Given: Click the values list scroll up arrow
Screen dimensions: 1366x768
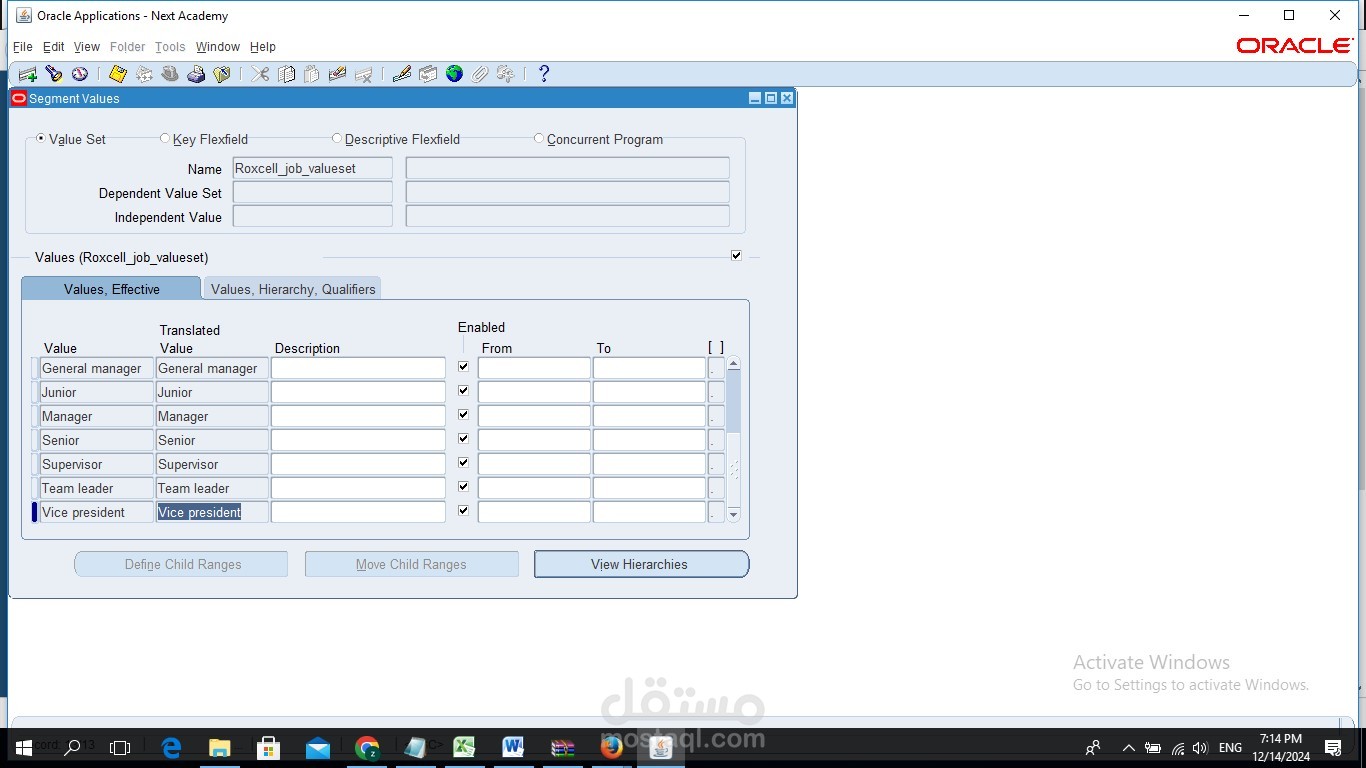Looking at the screenshot, I should 734,364.
